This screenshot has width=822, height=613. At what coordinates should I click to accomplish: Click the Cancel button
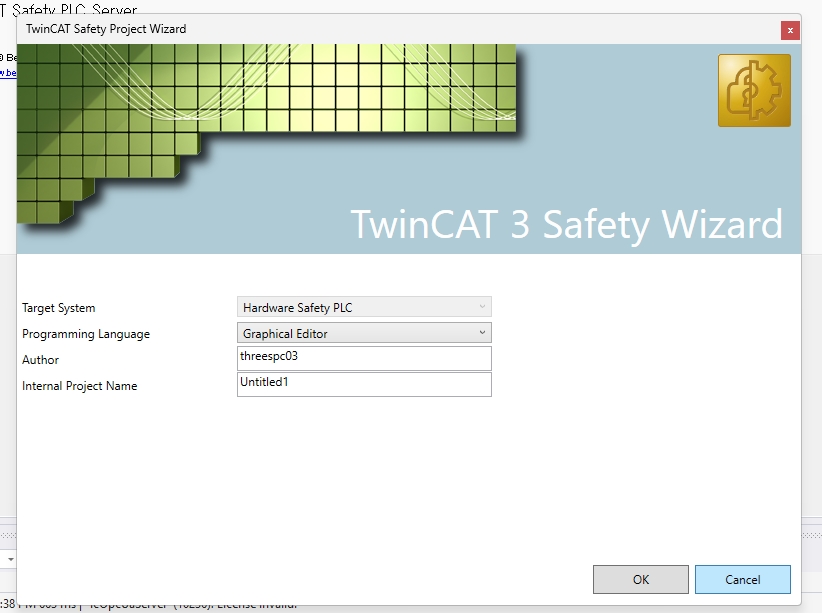(x=742, y=579)
